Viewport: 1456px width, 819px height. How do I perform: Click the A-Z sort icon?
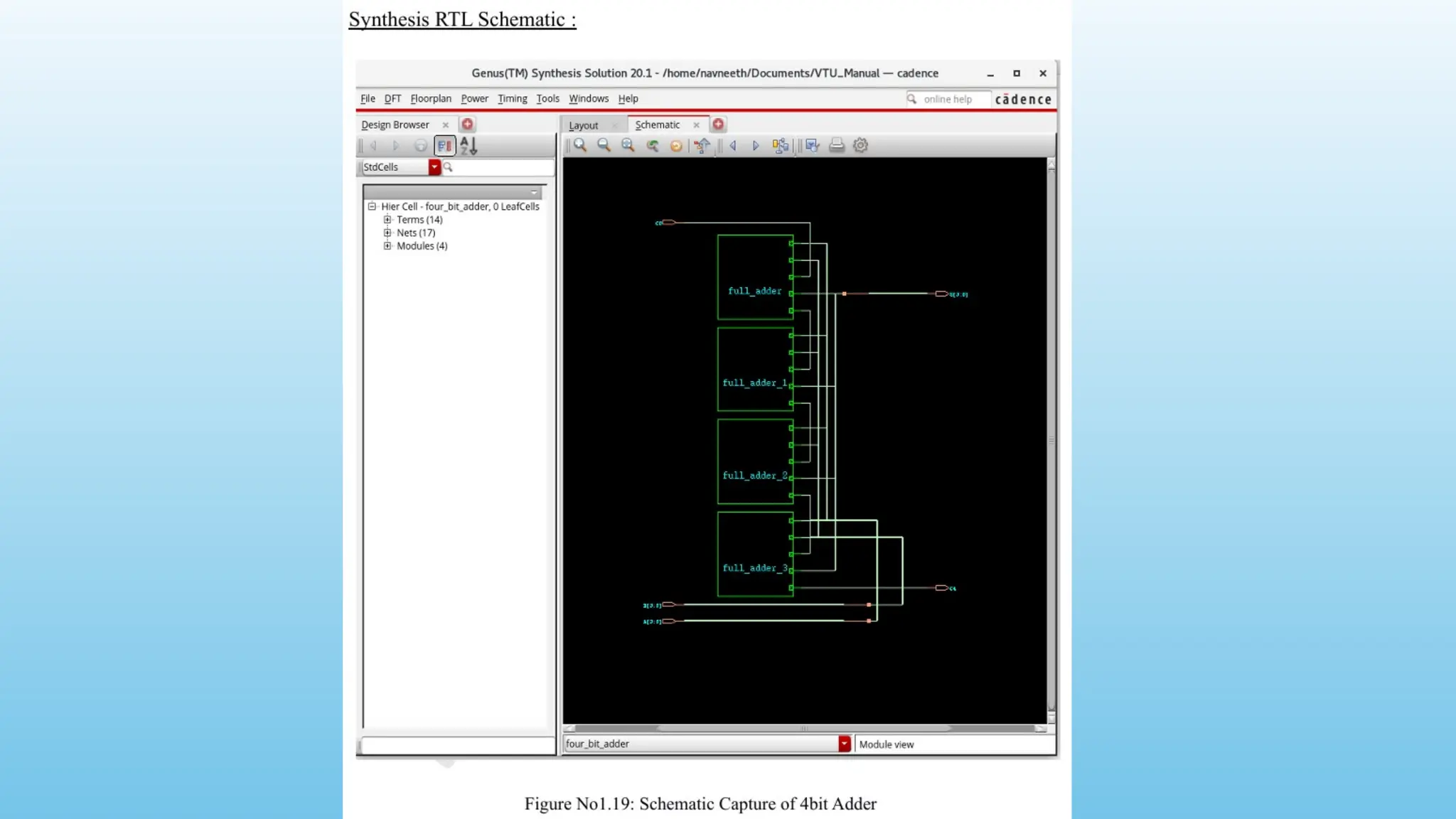click(469, 146)
